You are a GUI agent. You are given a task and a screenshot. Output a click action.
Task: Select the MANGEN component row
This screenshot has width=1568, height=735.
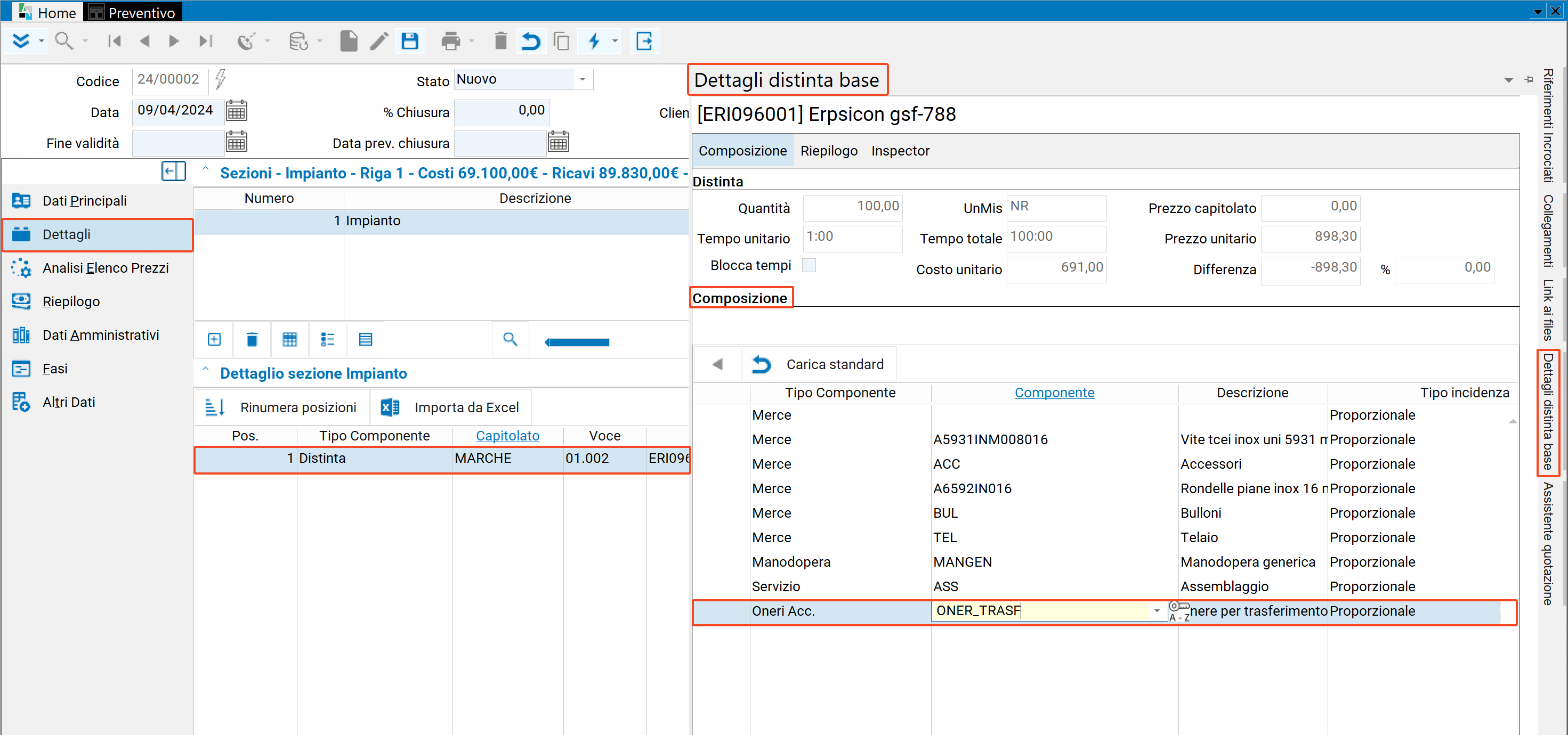point(1104,562)
